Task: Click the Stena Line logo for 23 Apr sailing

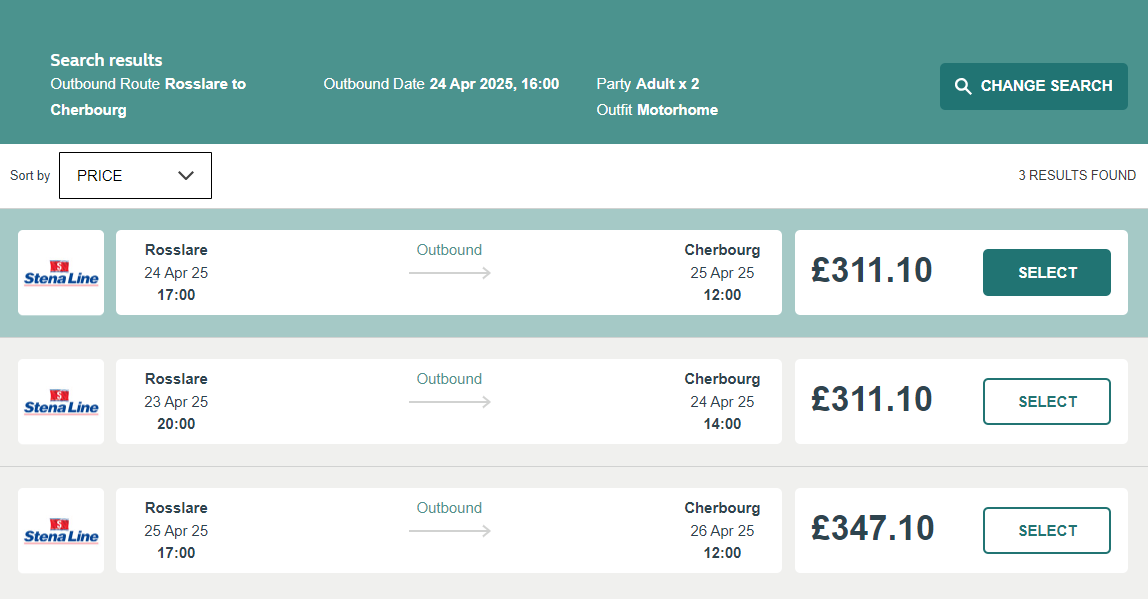Action: [61, 402]
